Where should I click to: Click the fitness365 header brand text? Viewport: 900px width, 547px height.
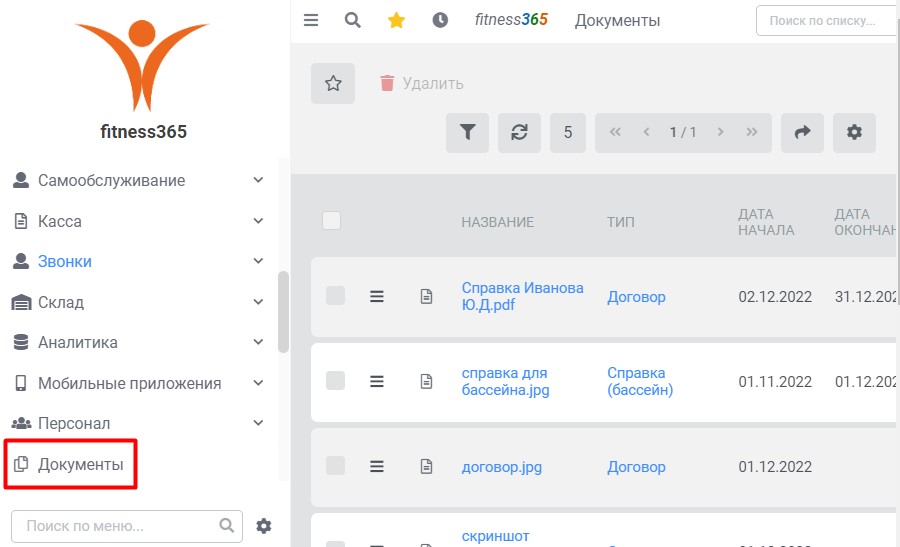(511, 20)
